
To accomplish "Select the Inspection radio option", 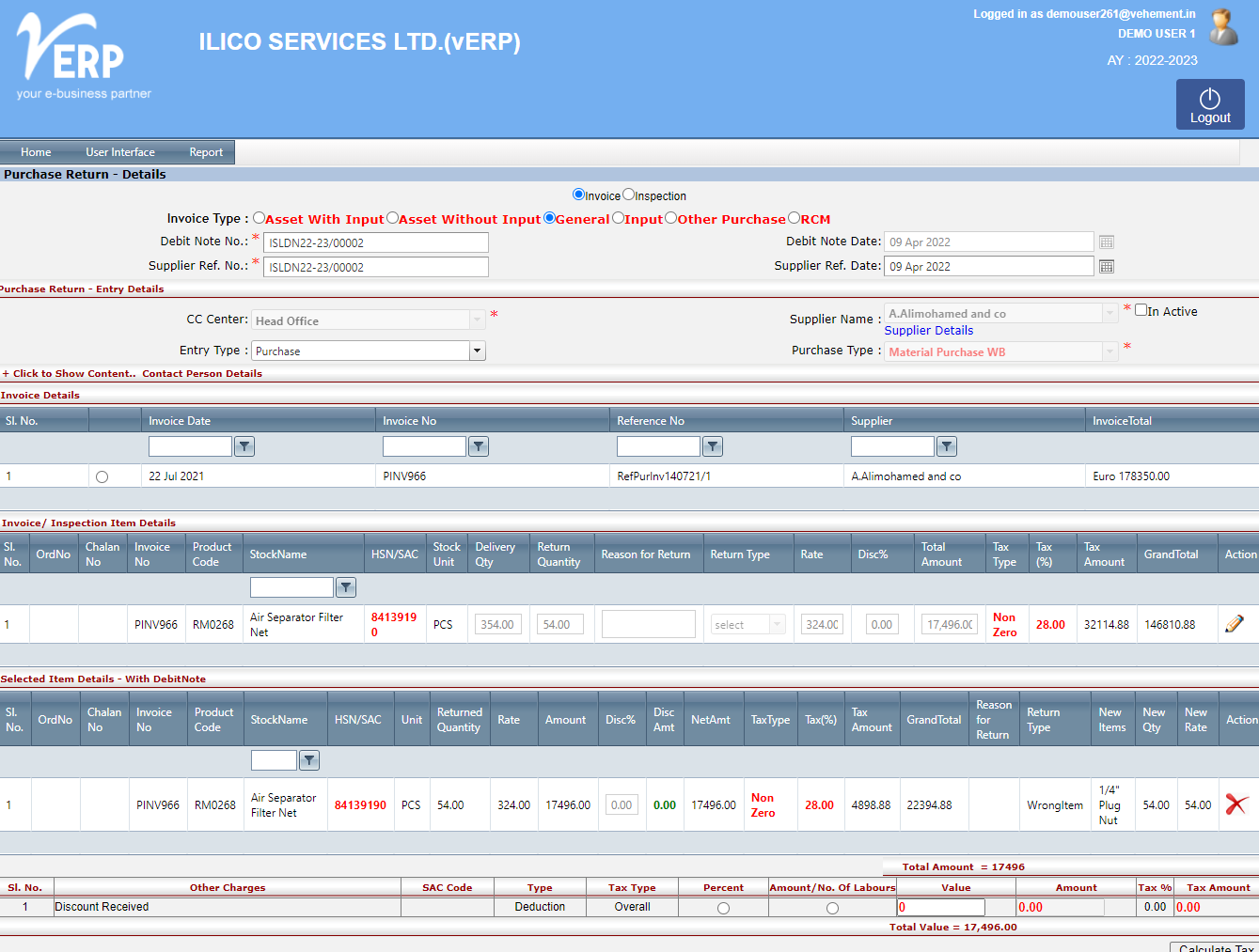I will pyautogui.click(x=628, y=195).
